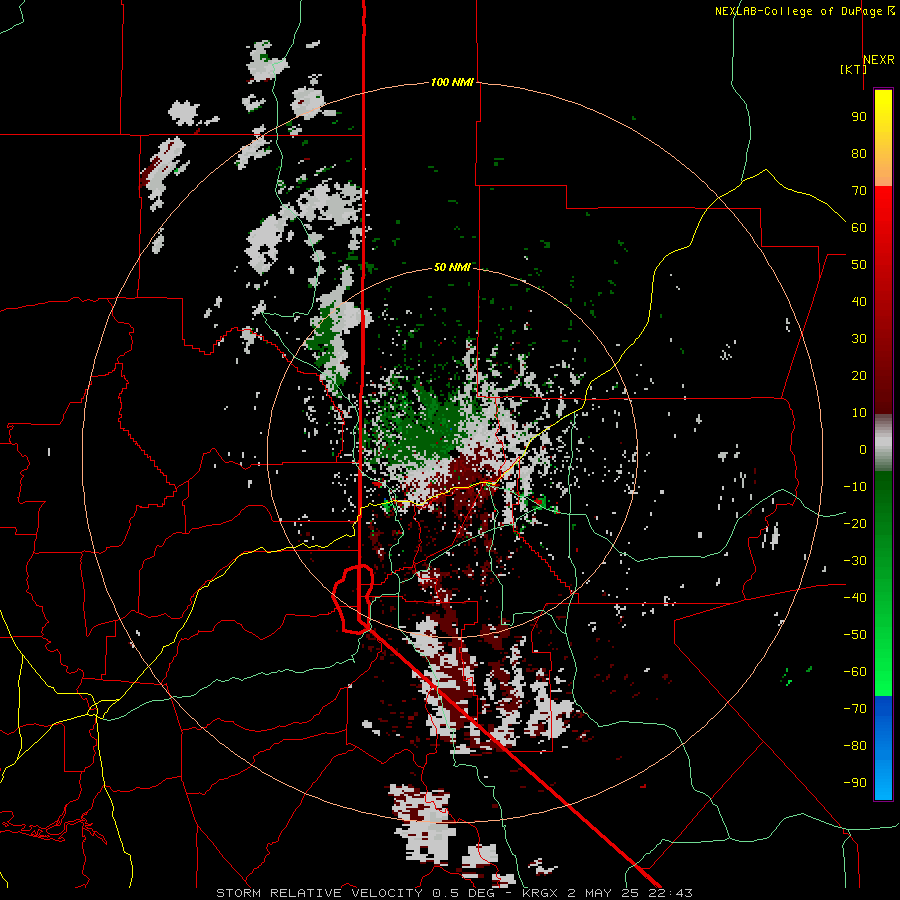The height and width of the screenshot is (900, 900).
Task: Click the yellow top segment of the color bar
Action: coord(883,138)
